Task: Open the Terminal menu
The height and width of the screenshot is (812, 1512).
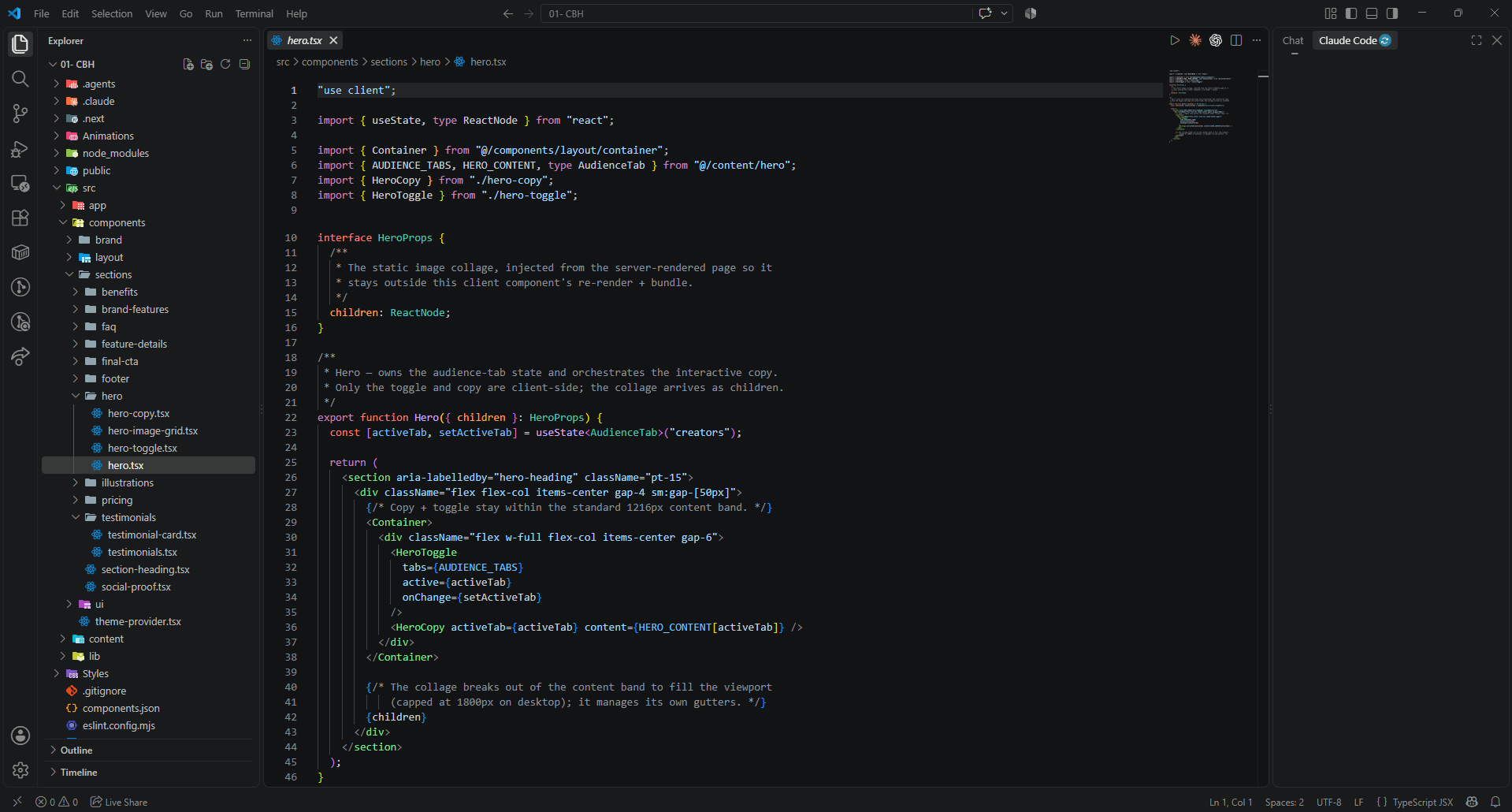Action: pos(254,13)
